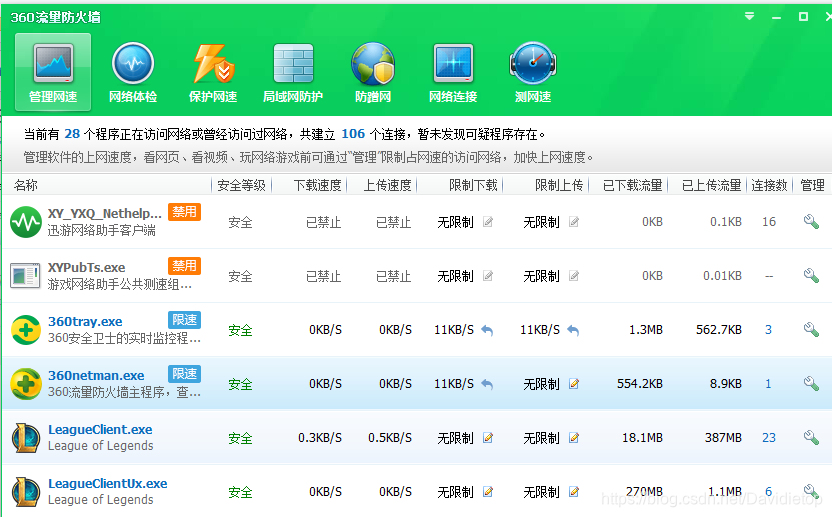Open manage wrench for LeagueClientUx.exe
Image resolution: width=832 pixels, height=517 pixels.
(811, 492)
